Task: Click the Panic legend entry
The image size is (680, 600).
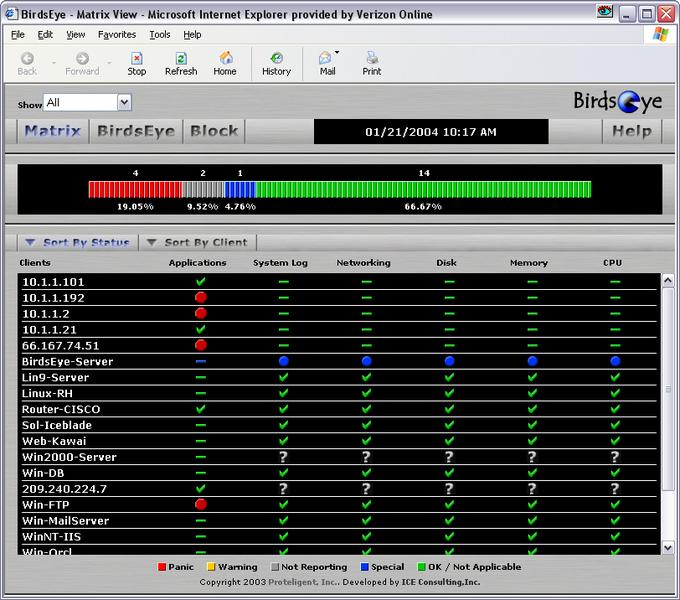Action: 176,567
